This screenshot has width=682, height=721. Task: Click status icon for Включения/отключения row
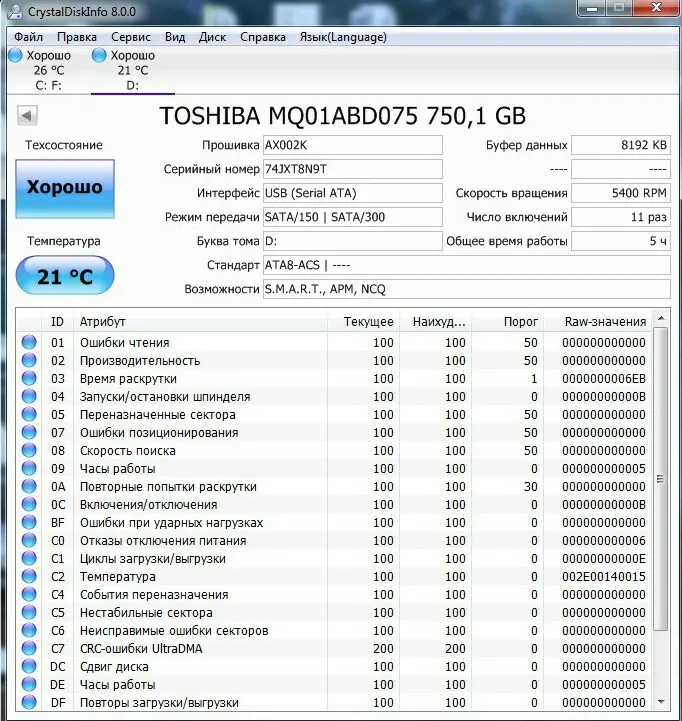(29, 504)
